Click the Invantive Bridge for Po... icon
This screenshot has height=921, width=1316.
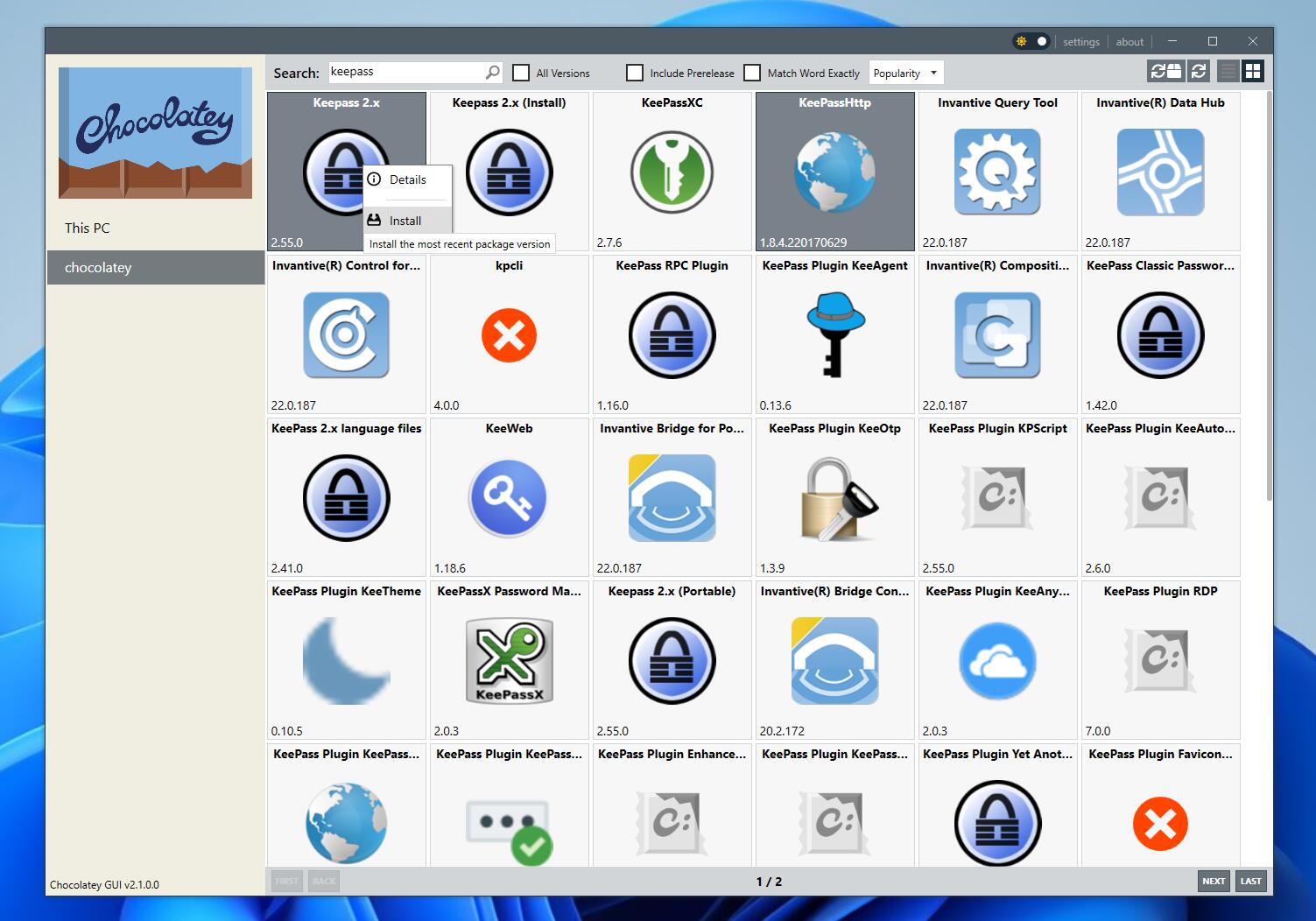pos(672,498)
